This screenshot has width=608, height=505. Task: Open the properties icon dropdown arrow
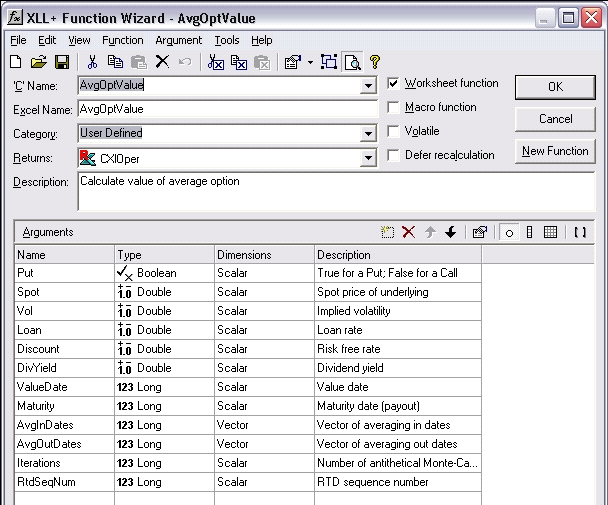point(310,62)
